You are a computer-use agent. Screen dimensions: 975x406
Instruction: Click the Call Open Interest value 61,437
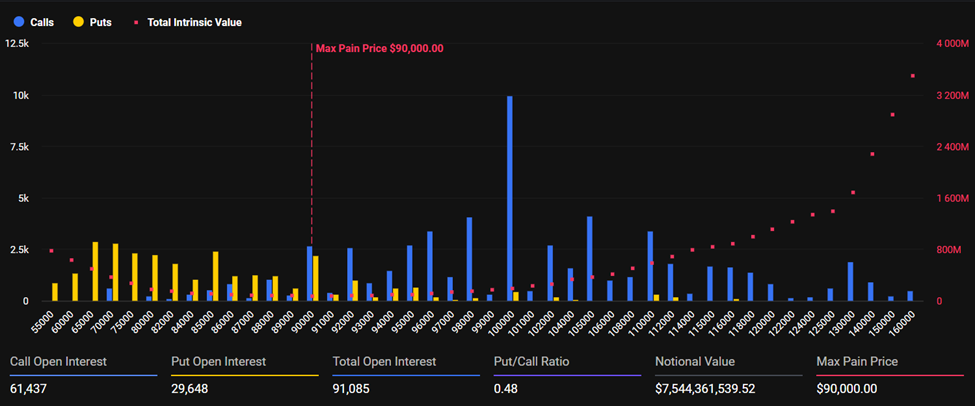pos(30,388)
